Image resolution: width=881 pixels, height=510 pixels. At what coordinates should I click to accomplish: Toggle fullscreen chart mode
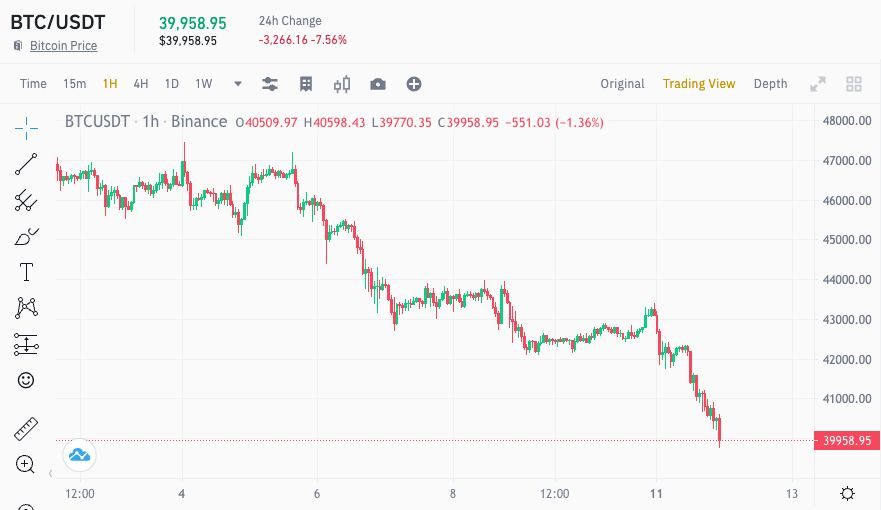click(x=818, y=84)
